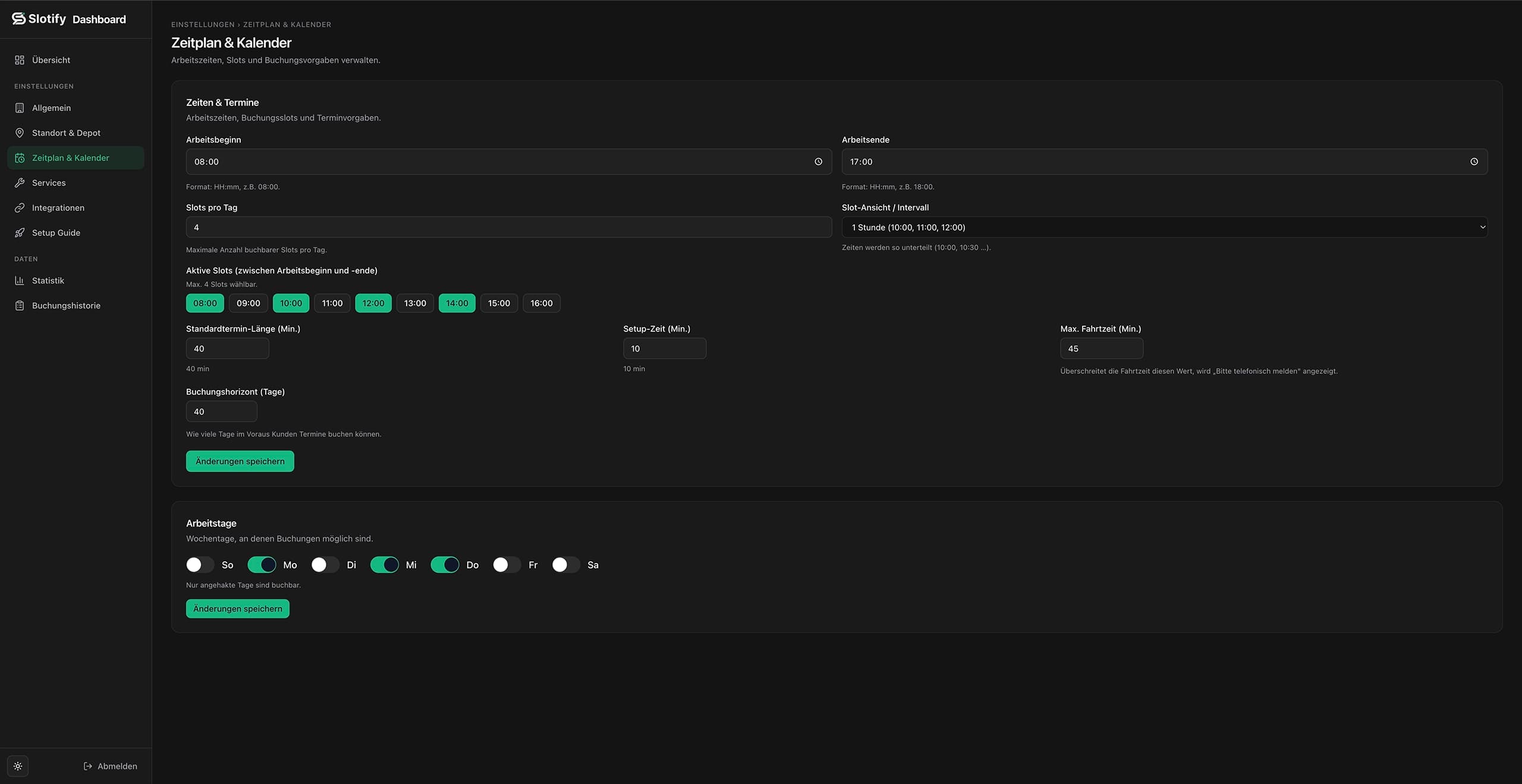Click Änderungen speichern under Arbeitstage
This screenshot has width=1522, height=784.
237,608
